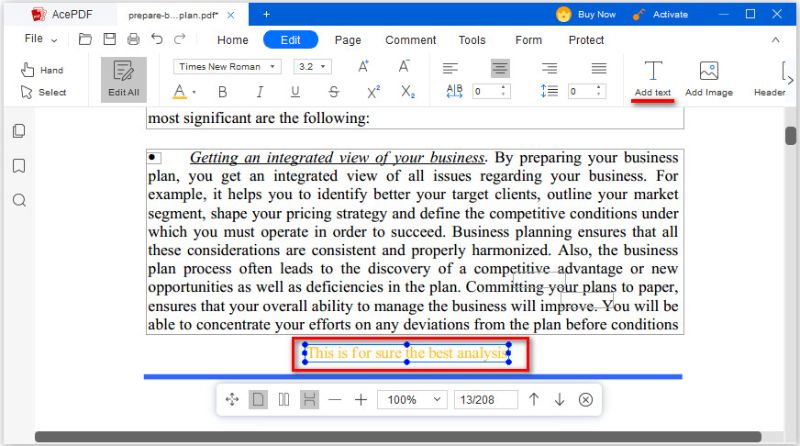The width and height of the screenshot is (800, 446).
Task: Close the prepare-b...plan.pdf tab
Action: [x=231, y=15]
